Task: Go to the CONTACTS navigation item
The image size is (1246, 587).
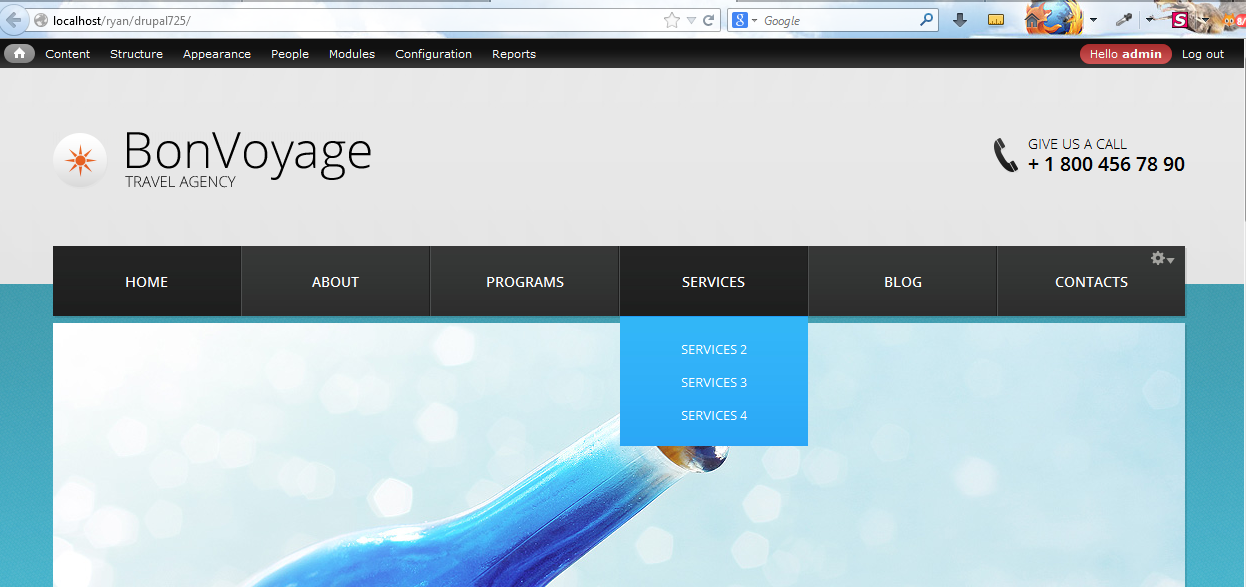Action: click(x=1091, y=282)
